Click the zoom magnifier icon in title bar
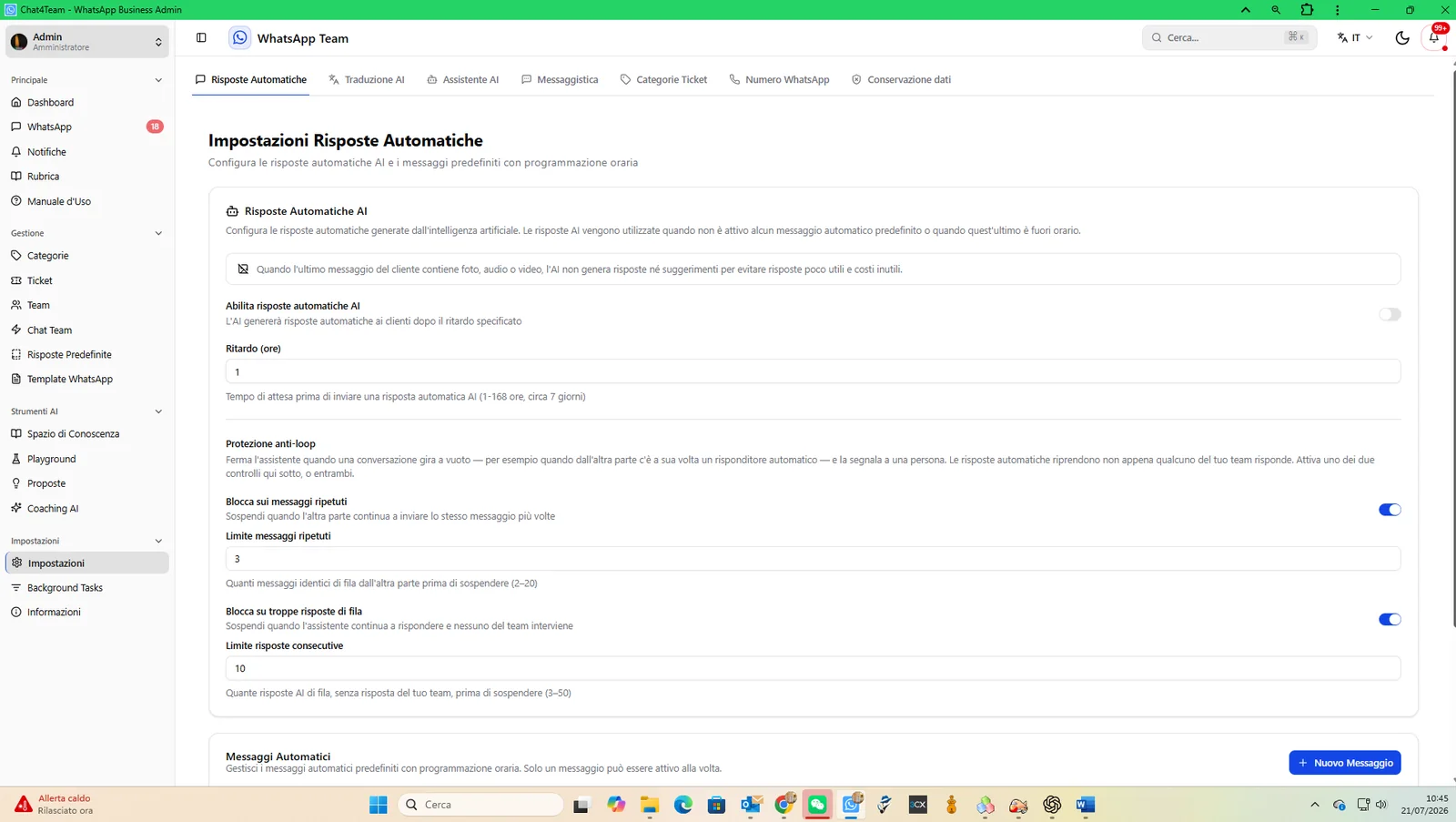 click(x=1276, y=10)
